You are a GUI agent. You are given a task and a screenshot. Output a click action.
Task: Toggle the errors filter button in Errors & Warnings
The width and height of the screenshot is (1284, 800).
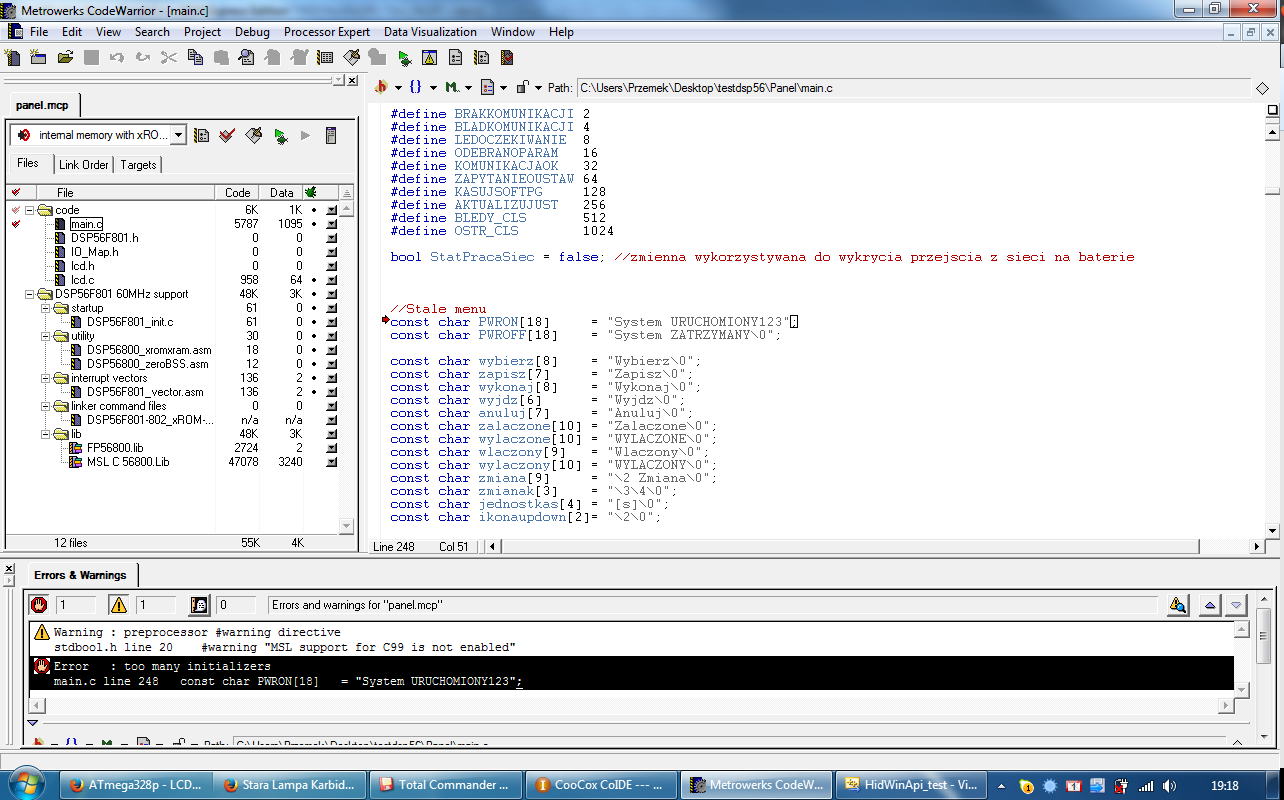[x=39, y=605]
